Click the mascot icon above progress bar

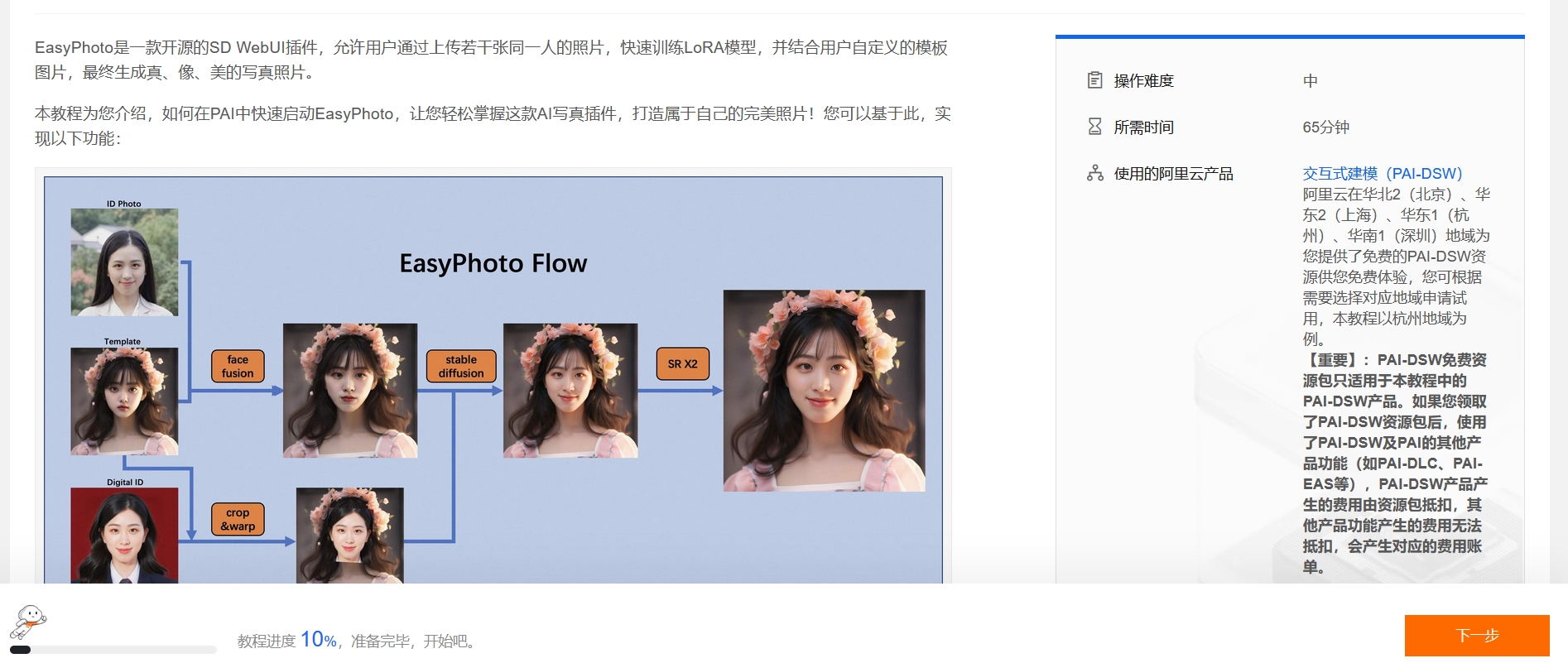pos(28,622)
